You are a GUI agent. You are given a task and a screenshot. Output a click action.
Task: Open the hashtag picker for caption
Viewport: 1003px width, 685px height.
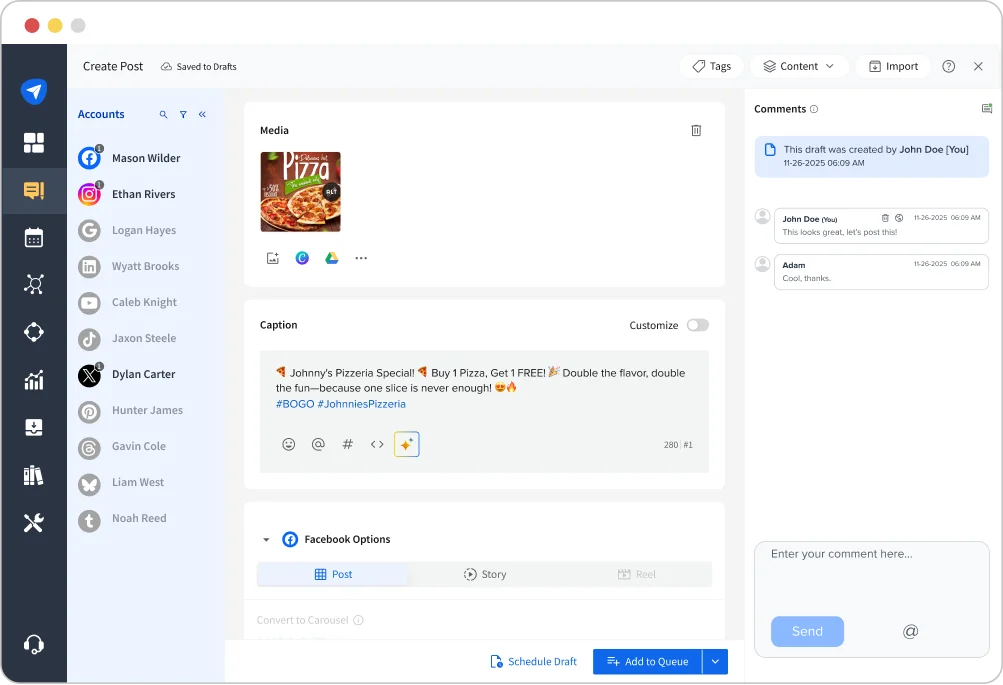(x=347, y=445)
